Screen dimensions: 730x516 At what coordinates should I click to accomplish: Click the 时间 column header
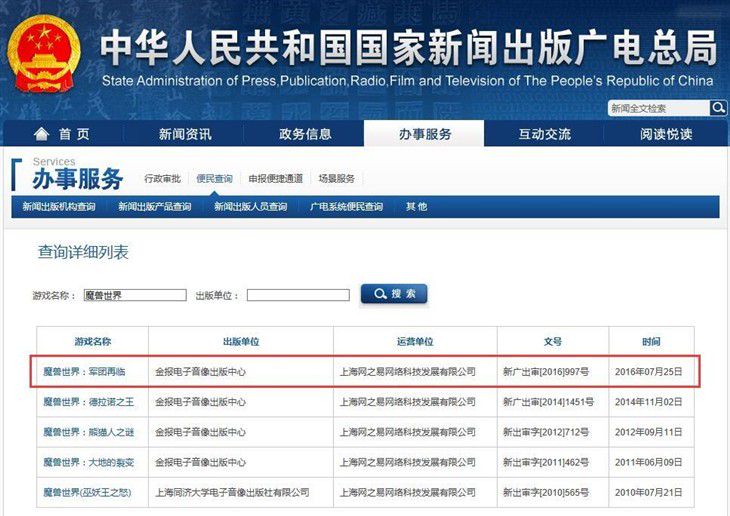point(651,341)
